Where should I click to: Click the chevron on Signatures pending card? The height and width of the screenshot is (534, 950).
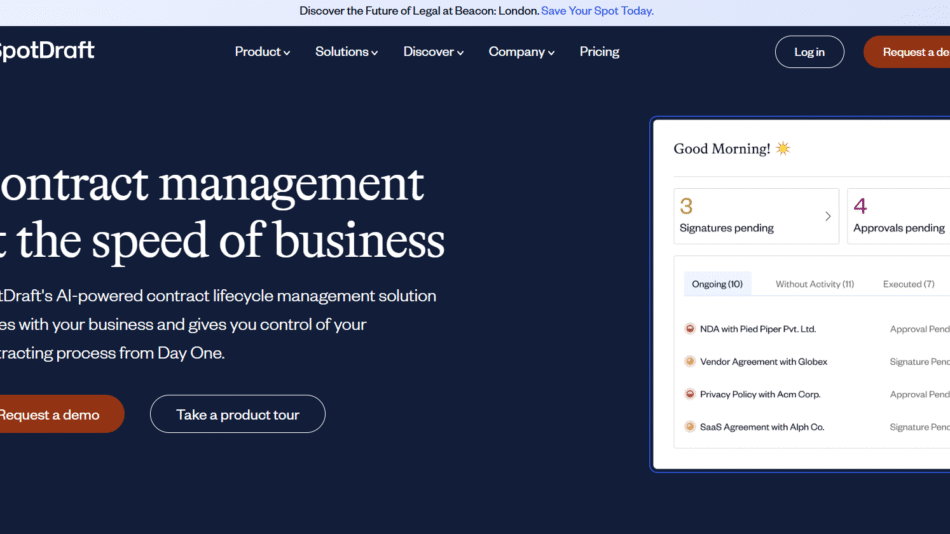[x=828, y=216]
